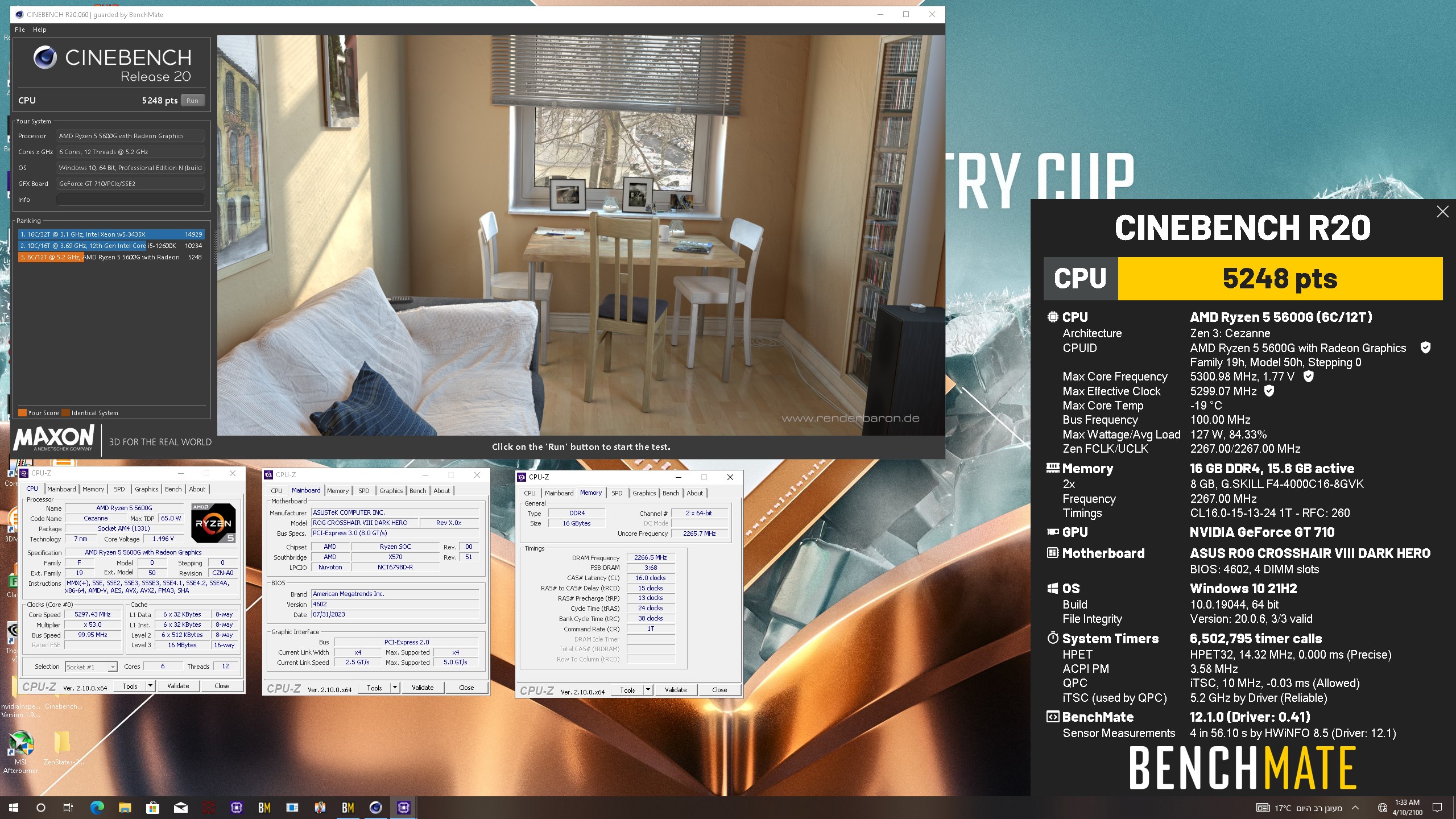Open Memory tab in Mainboard CPU-Z window
The image size is (1456, 819).
338,491
